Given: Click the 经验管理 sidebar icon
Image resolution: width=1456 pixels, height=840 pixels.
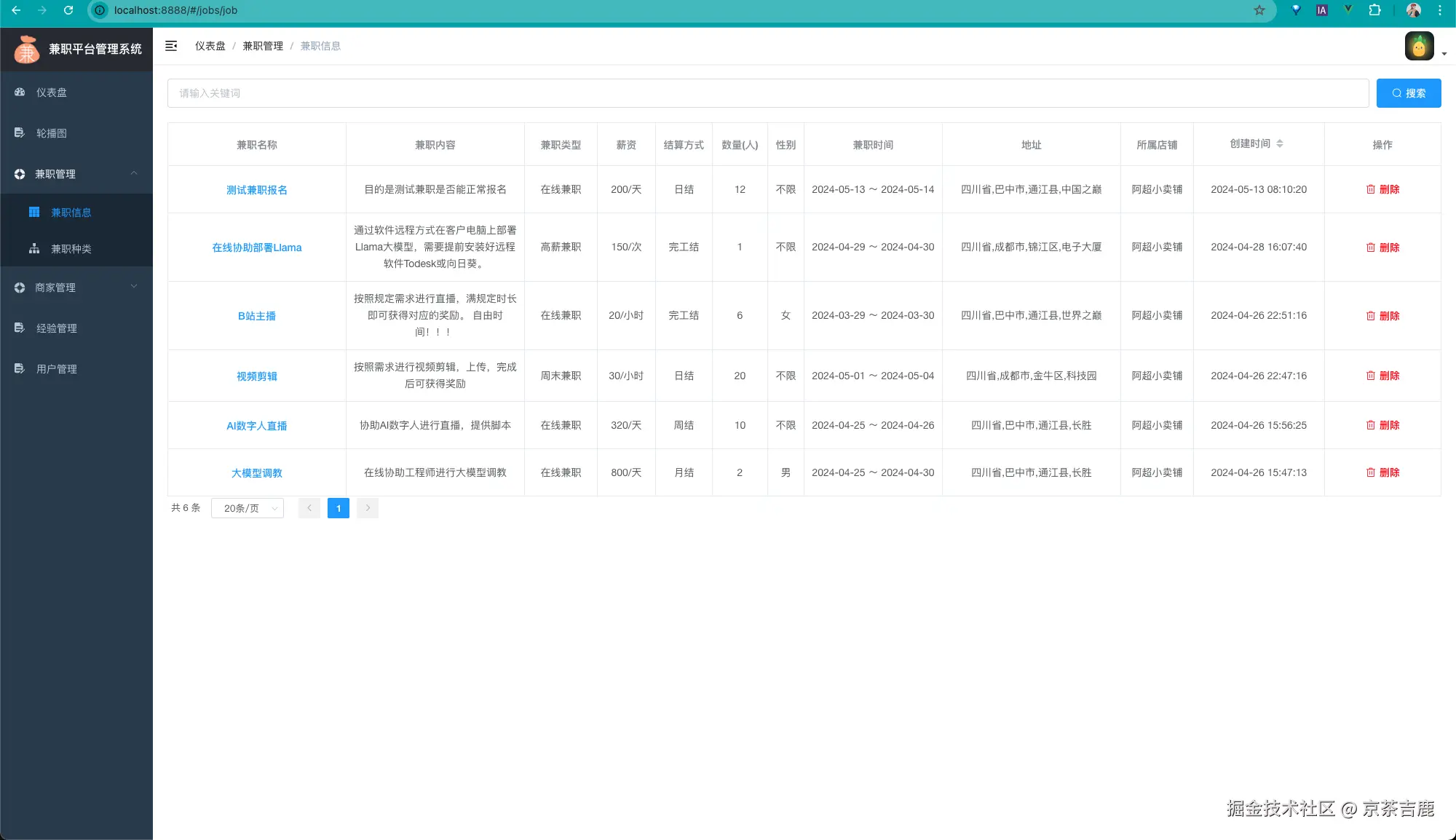Looking at the screenshot, I should coord(20,328).
